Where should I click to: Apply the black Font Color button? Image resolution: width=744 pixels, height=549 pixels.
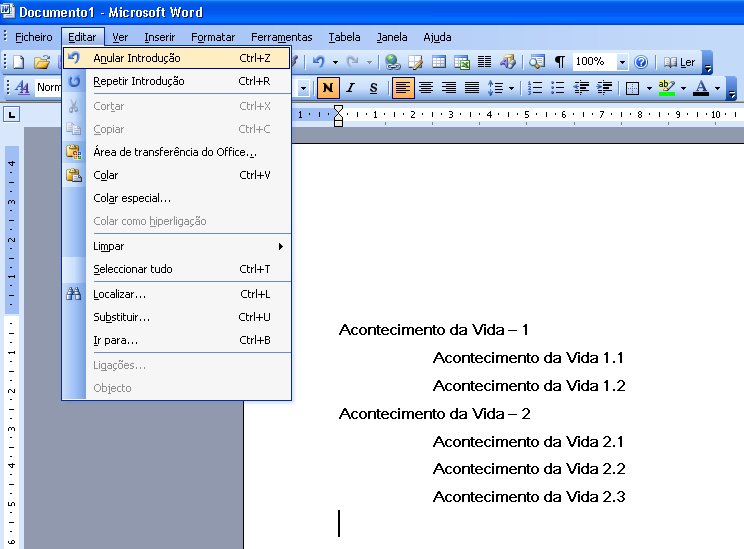pyautogui.click(x=701, y=88)
